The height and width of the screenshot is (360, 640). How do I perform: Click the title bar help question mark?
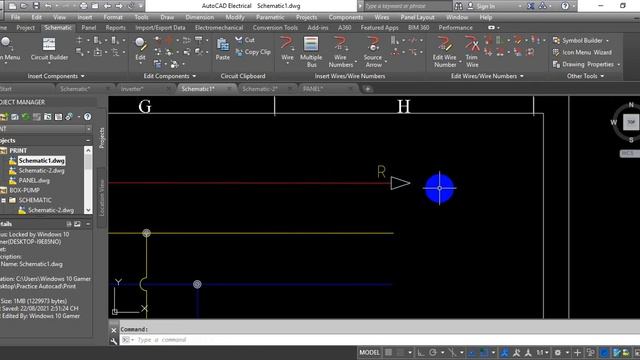565,6
